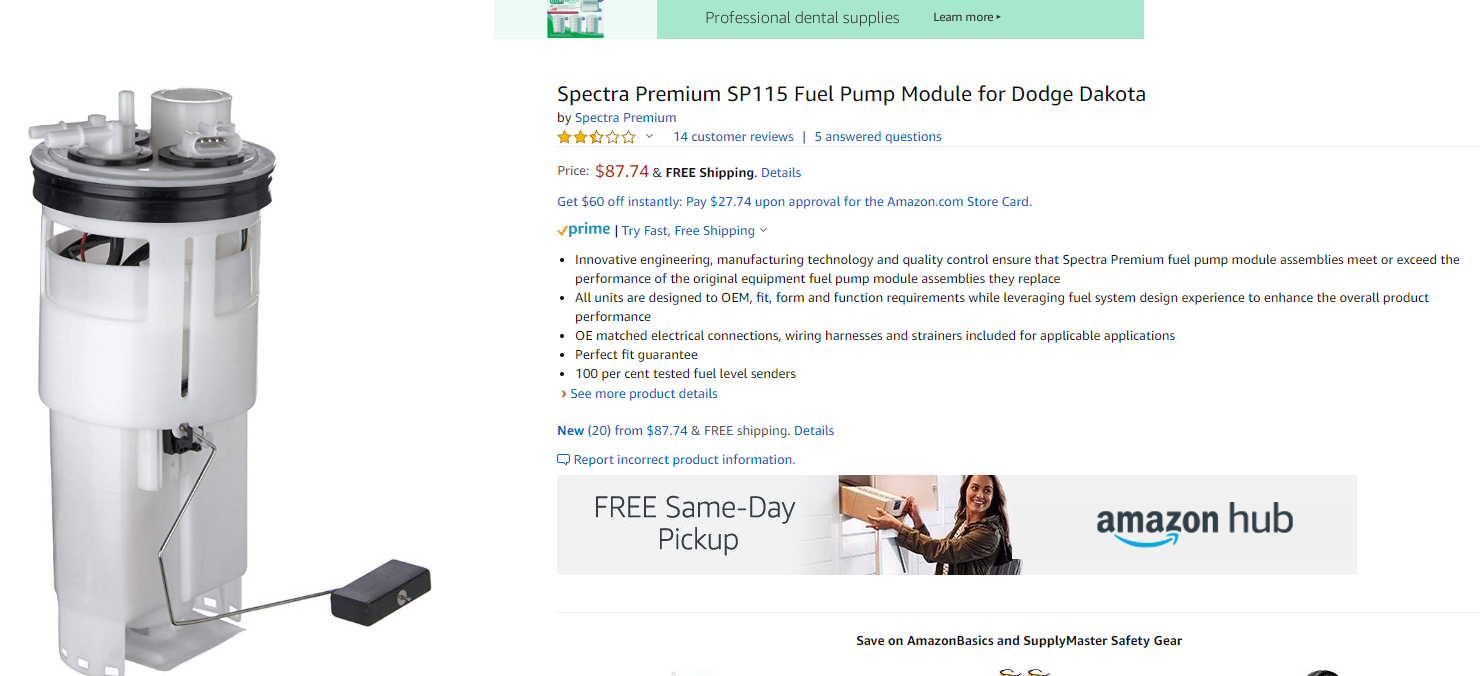Screen dimensions: 1480x676
Task: Click the Get $60 off Store Card offer
Action: [x=794, y=202]
